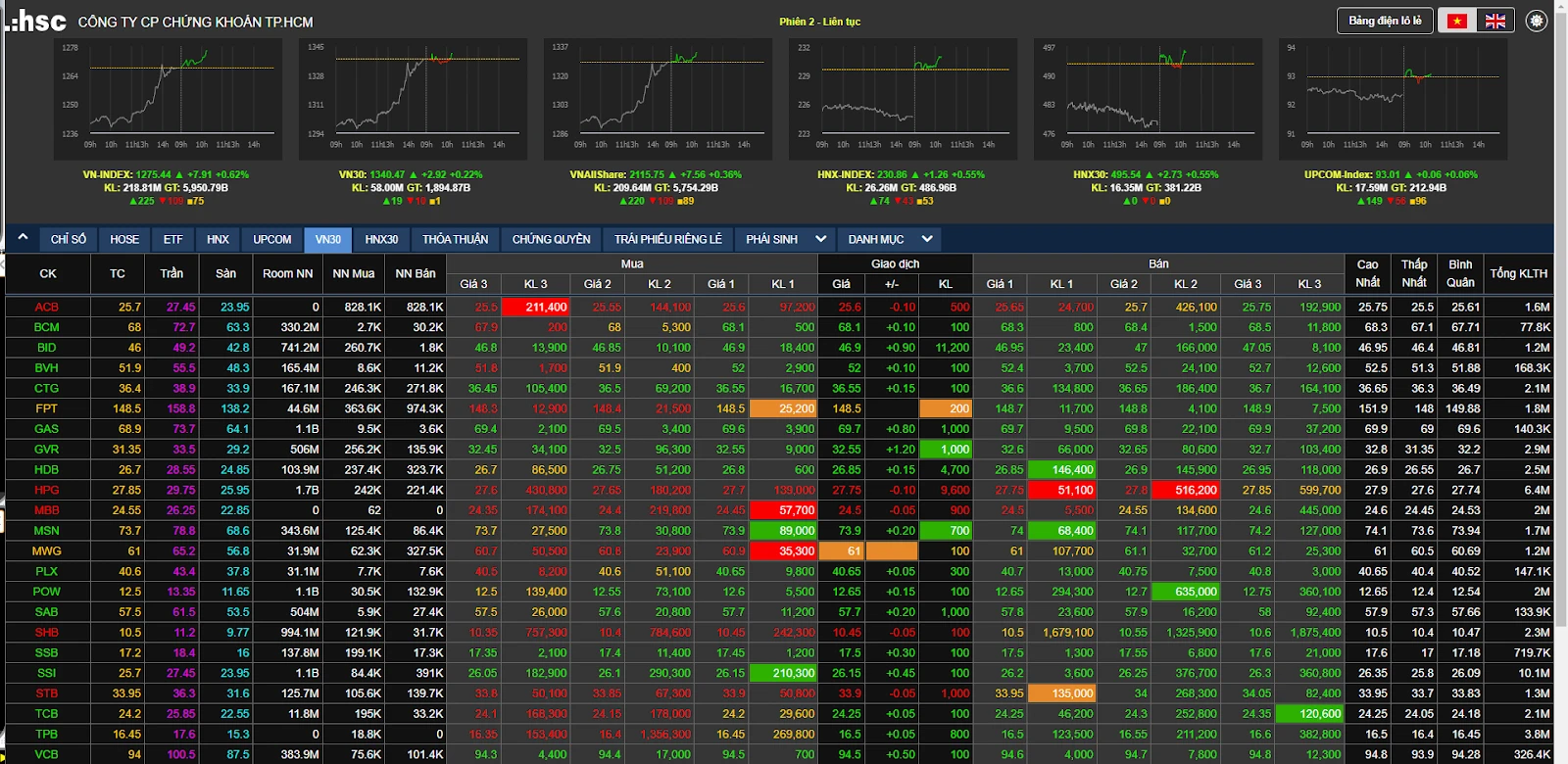Select the SAB stock symbol
The width and height of the screenshot is (1568, 764).
click(x=47, y=612)
